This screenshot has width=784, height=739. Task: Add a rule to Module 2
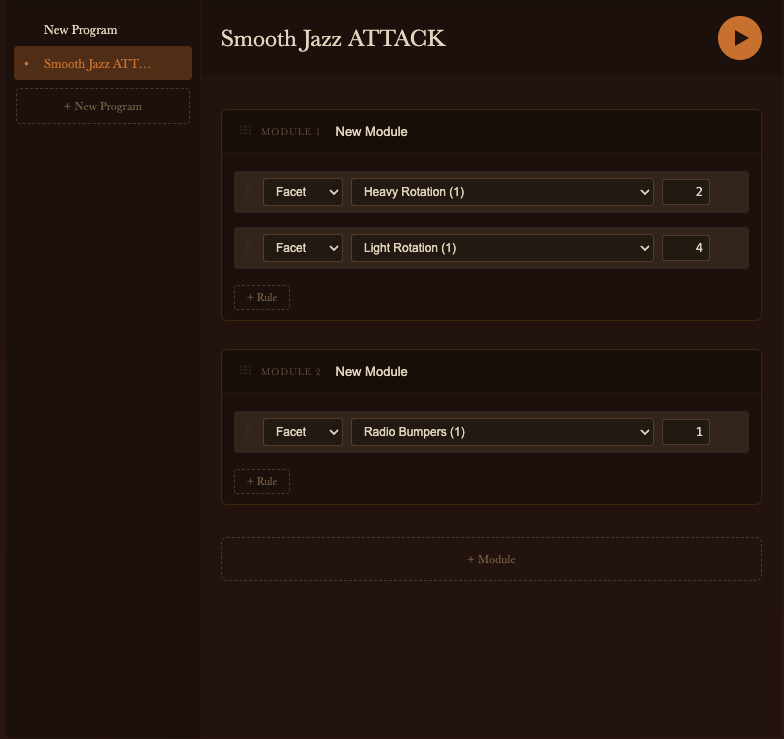click(262, 482)
